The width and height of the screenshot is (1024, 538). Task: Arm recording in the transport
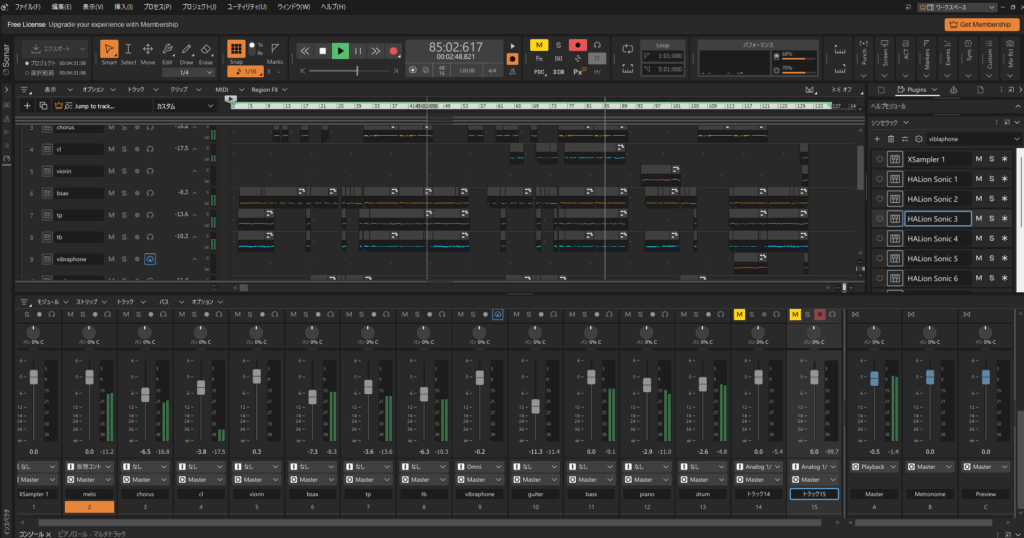tap(393, 51)
